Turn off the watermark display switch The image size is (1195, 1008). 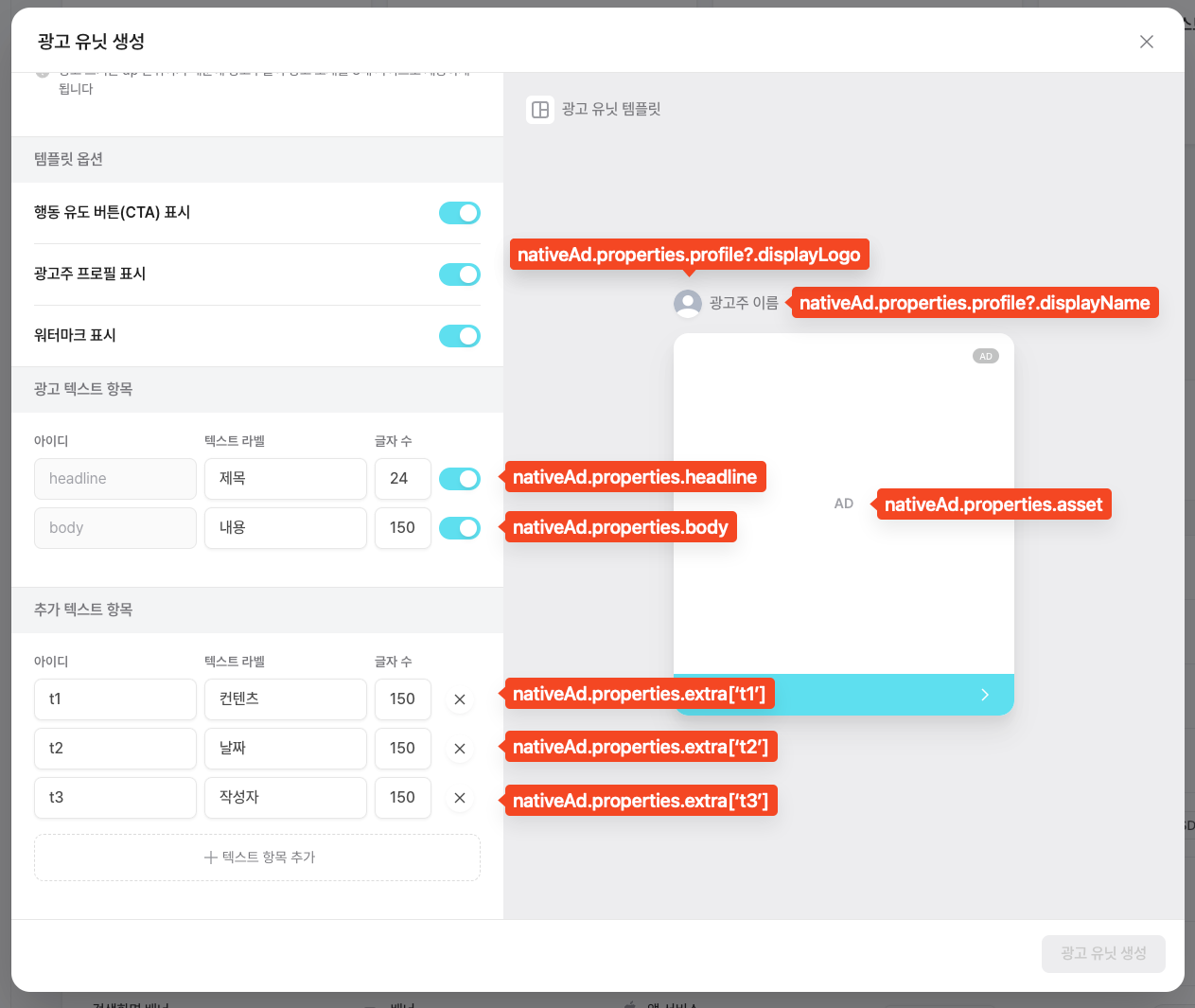click(x=460, y=336)
